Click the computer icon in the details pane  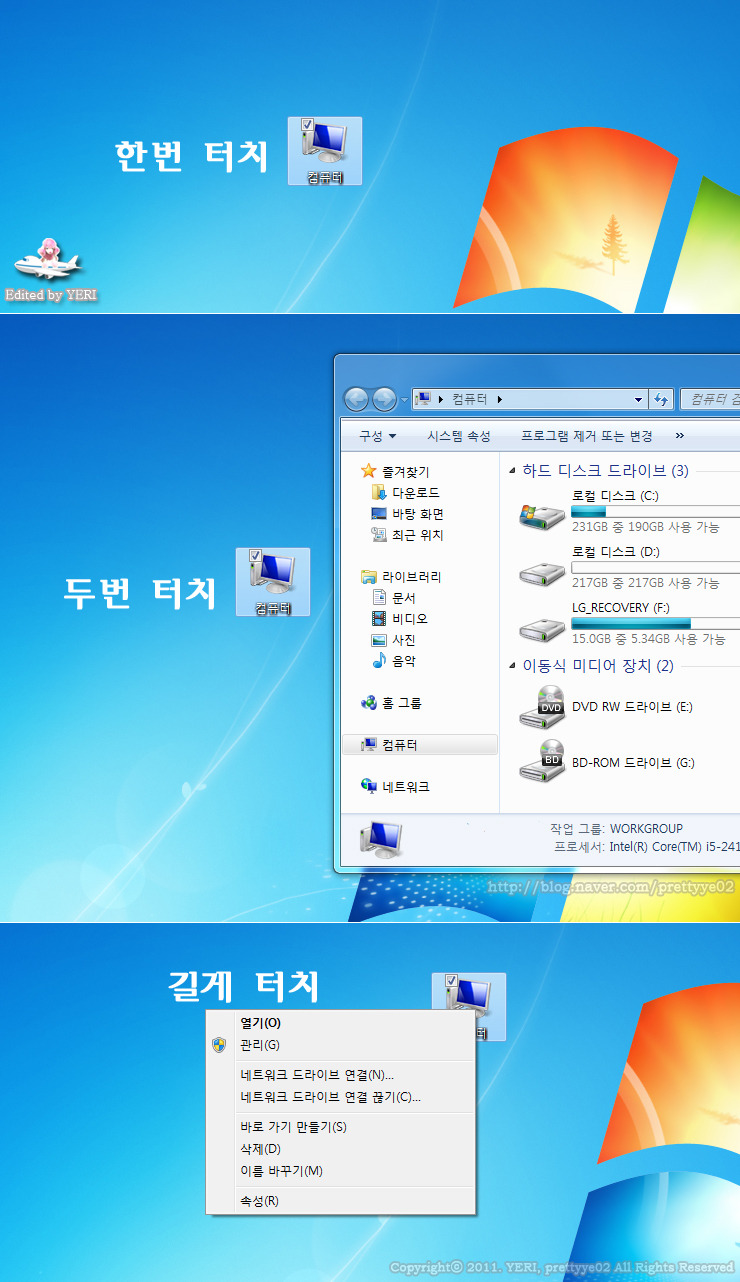click(380, 841)
